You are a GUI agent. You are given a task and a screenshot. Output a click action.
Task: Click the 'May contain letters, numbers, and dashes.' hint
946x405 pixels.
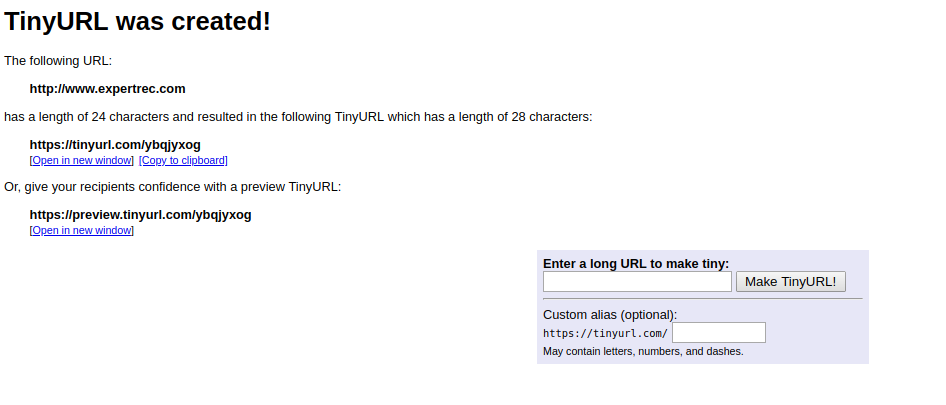pyautogui.click(x=643, y=351)
